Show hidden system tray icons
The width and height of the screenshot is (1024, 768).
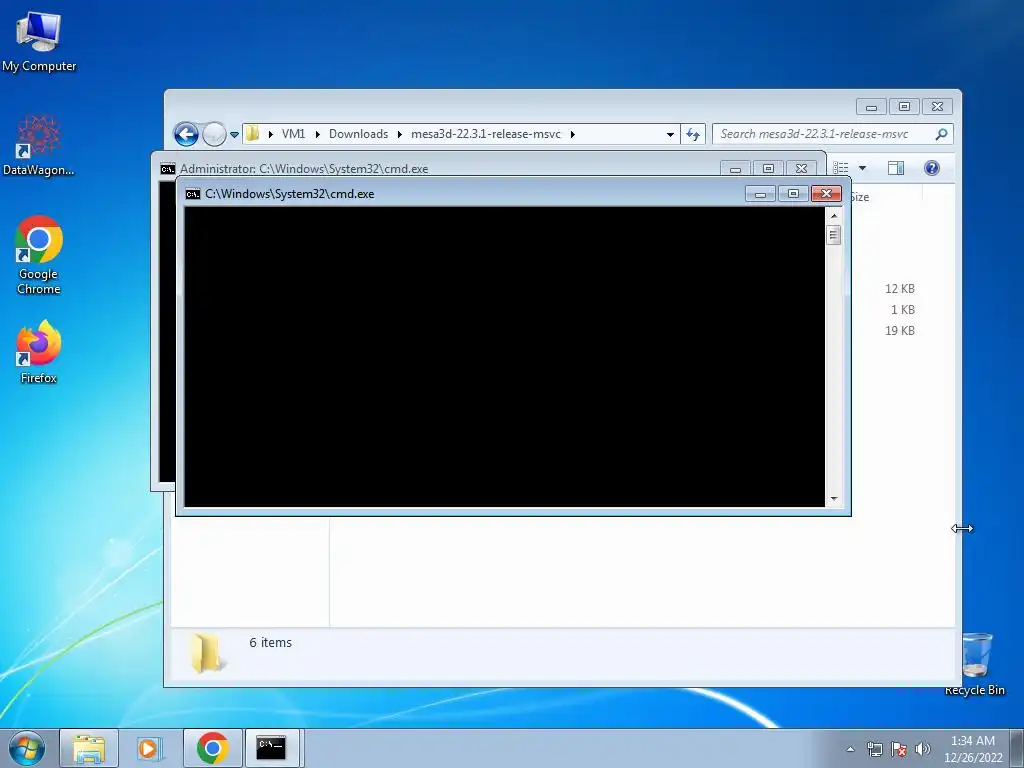coord(850,749)
